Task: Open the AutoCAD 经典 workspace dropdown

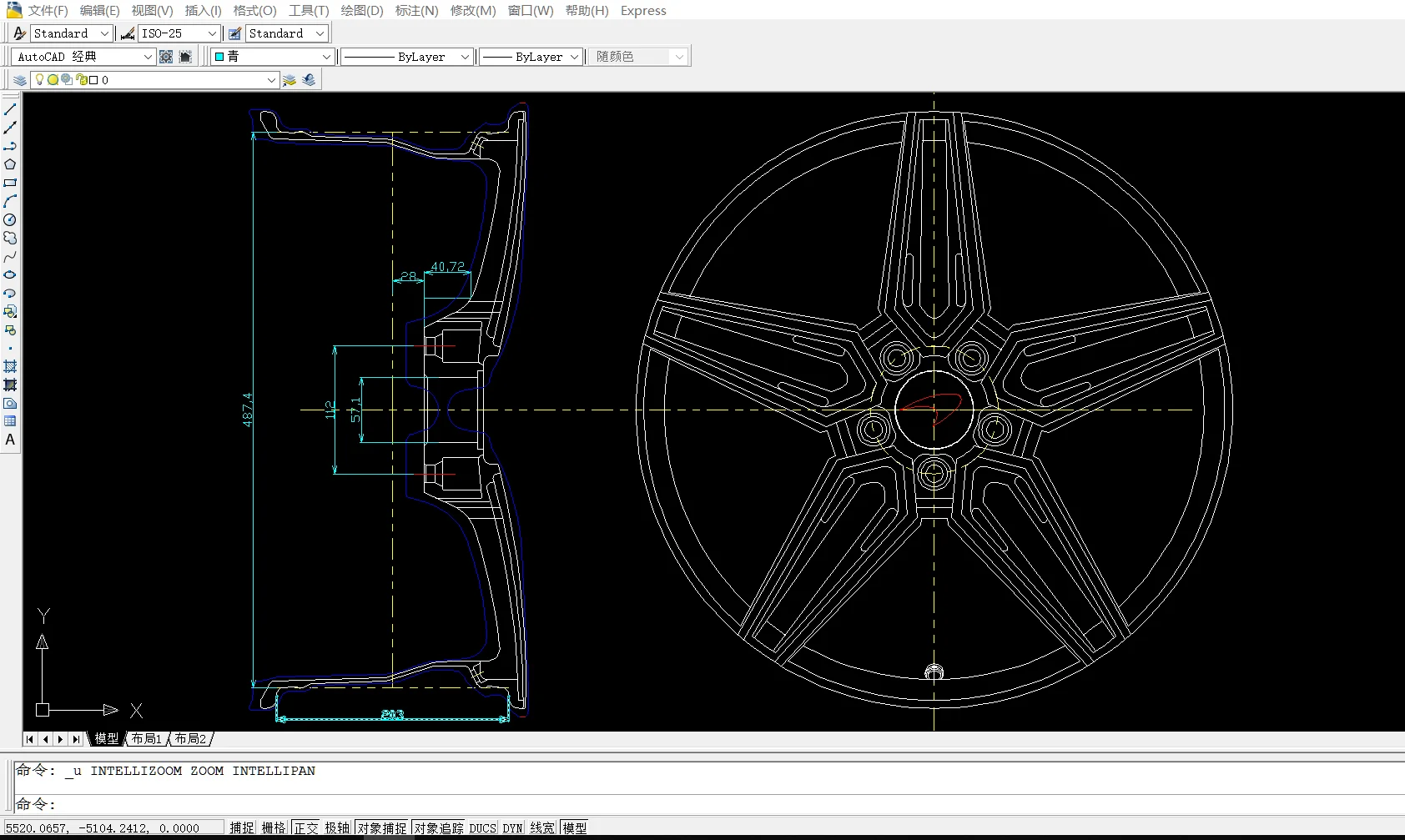Action: coord(148,57)
